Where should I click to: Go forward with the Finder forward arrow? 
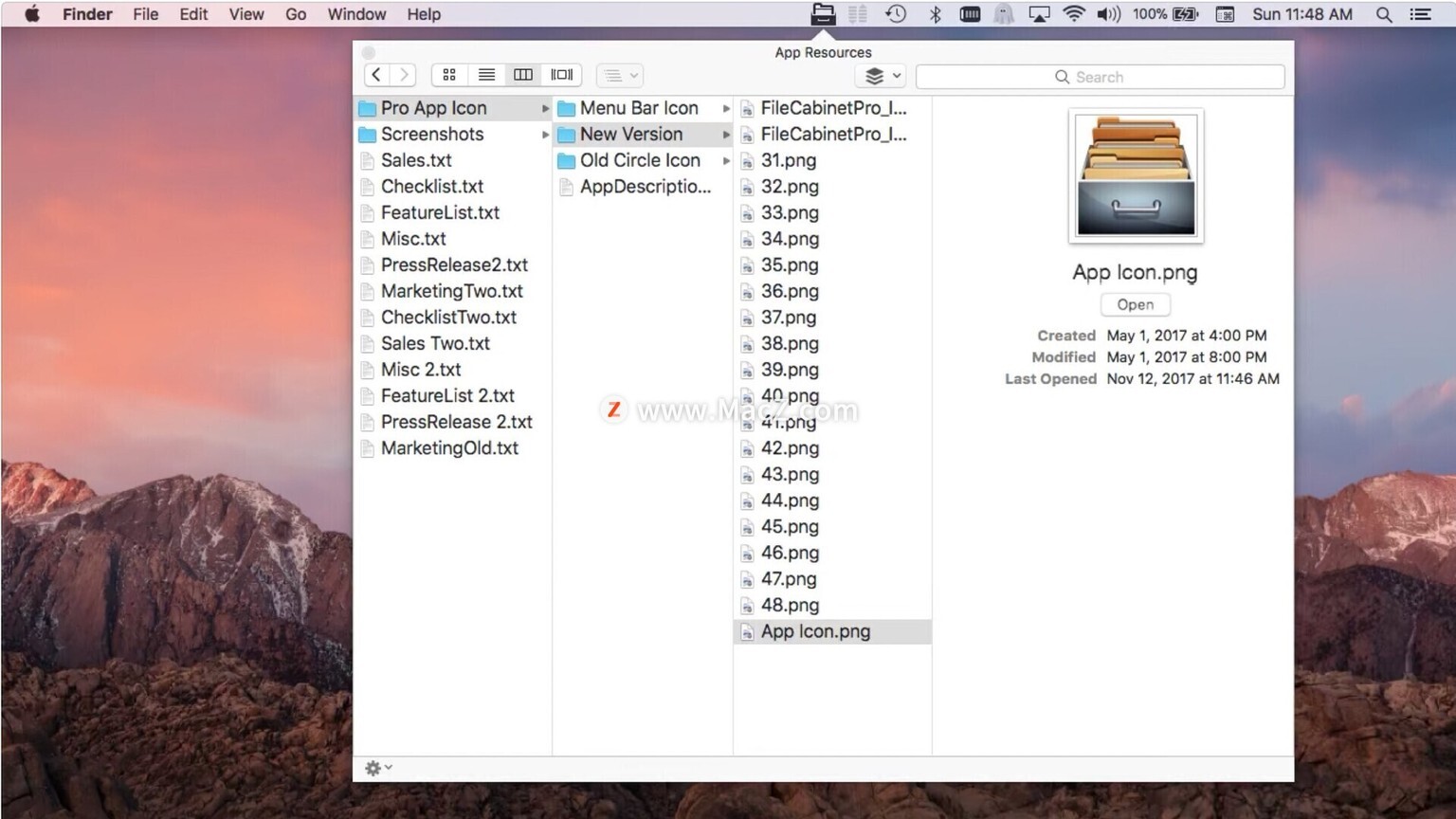point(404,75)
